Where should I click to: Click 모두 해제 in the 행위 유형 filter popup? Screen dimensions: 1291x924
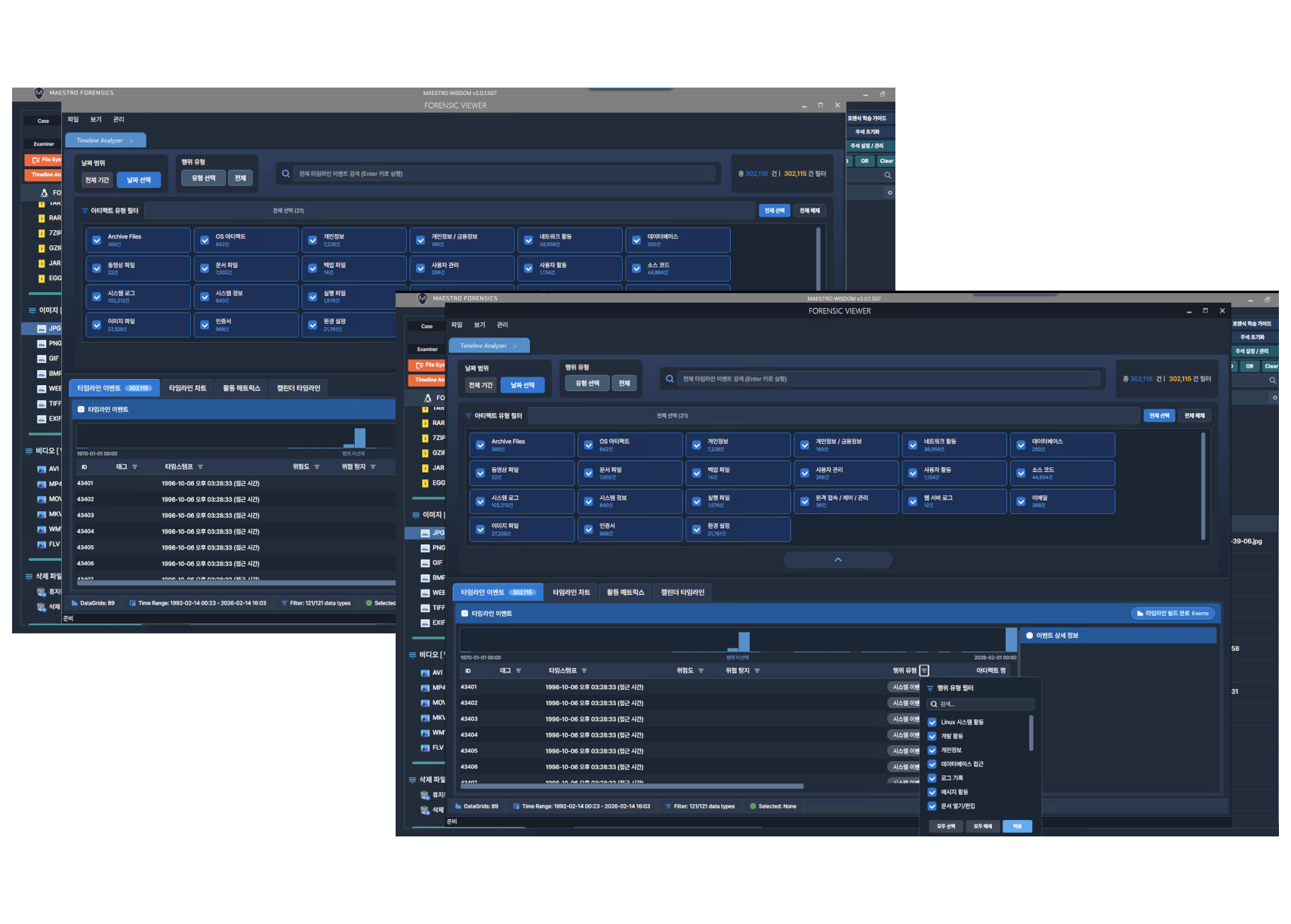click(x=982, y=826)
